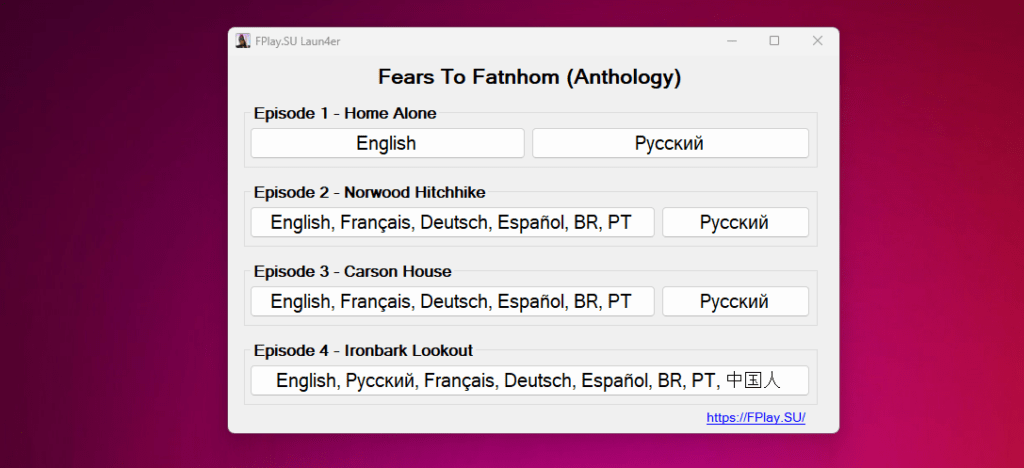Choose Русский for Episode 3 Carson House
Viewport: 1024px width, 468px height.
(734, 301)
